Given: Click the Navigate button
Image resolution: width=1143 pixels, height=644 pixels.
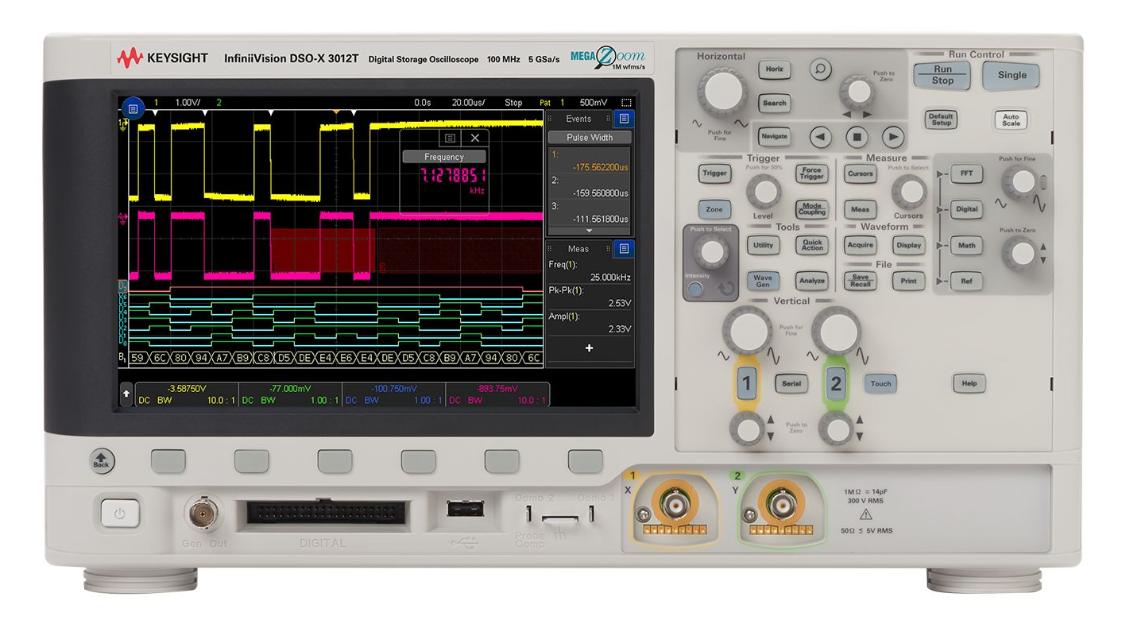Looking at the screenshot, I should pos(774,136).
